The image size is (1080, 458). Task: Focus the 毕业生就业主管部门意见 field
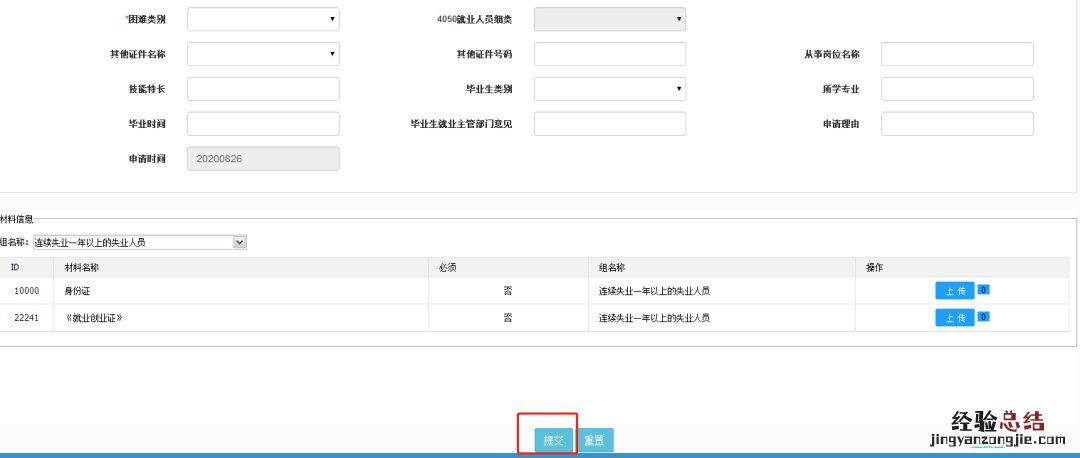point(609,124)
